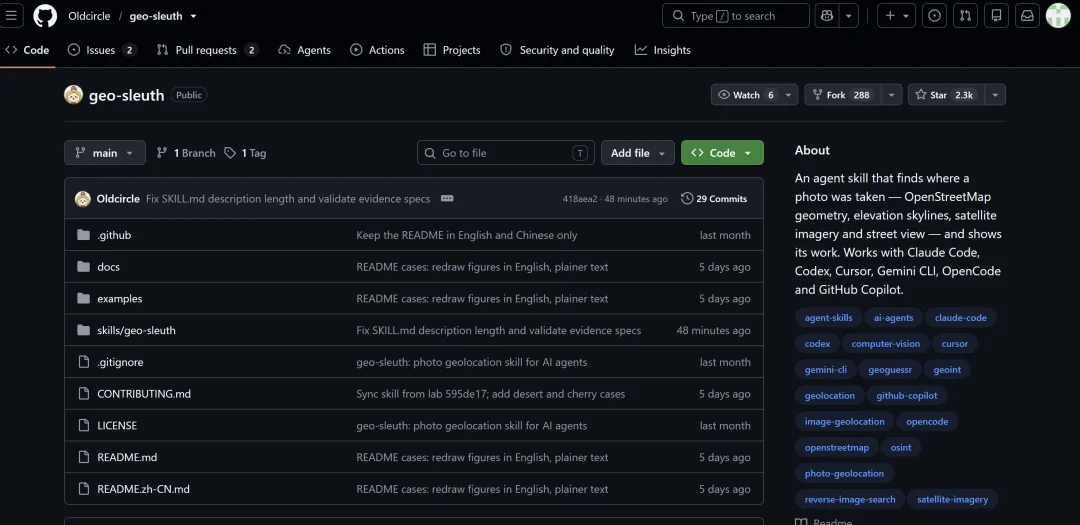Click the LICENSE file icon
Image resolution: width=1080 pixels, height=525 pixels.
tap(84, 426)
